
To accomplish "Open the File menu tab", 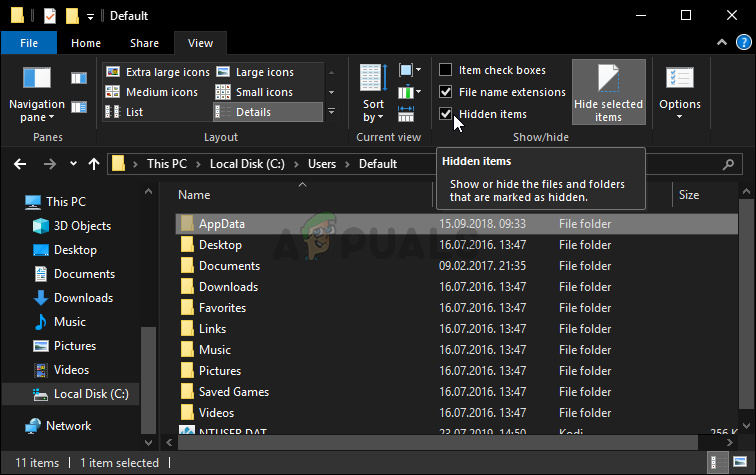I will (29, 43).
